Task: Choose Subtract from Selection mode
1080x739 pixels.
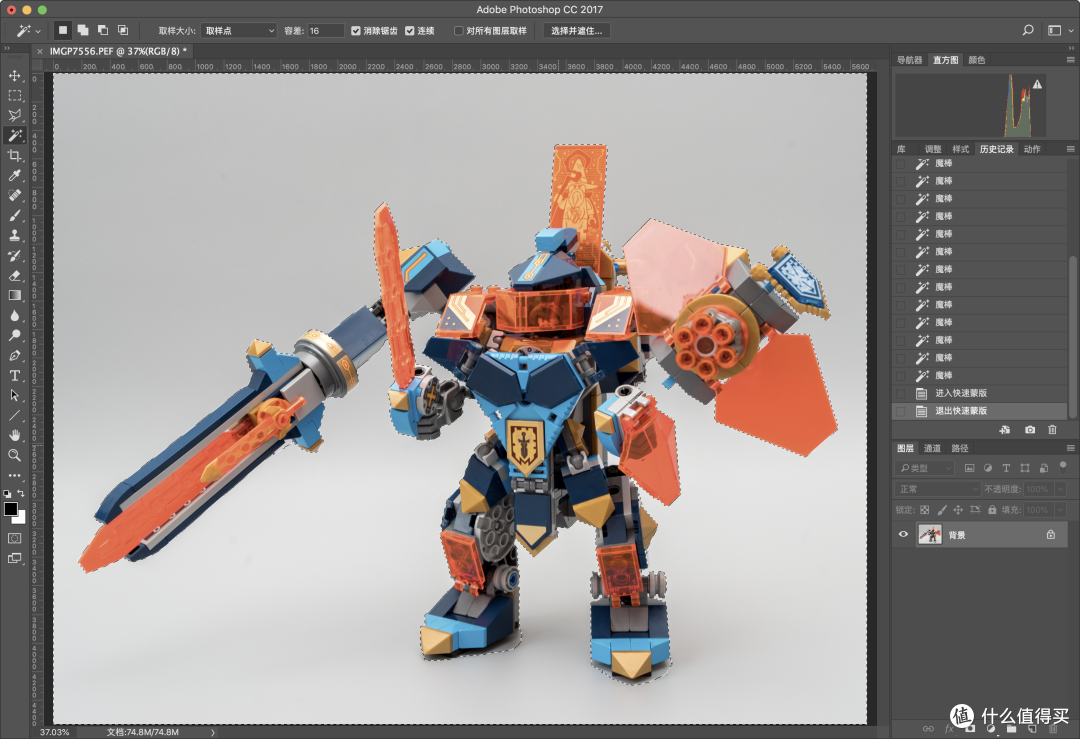Action: (103, 30)
